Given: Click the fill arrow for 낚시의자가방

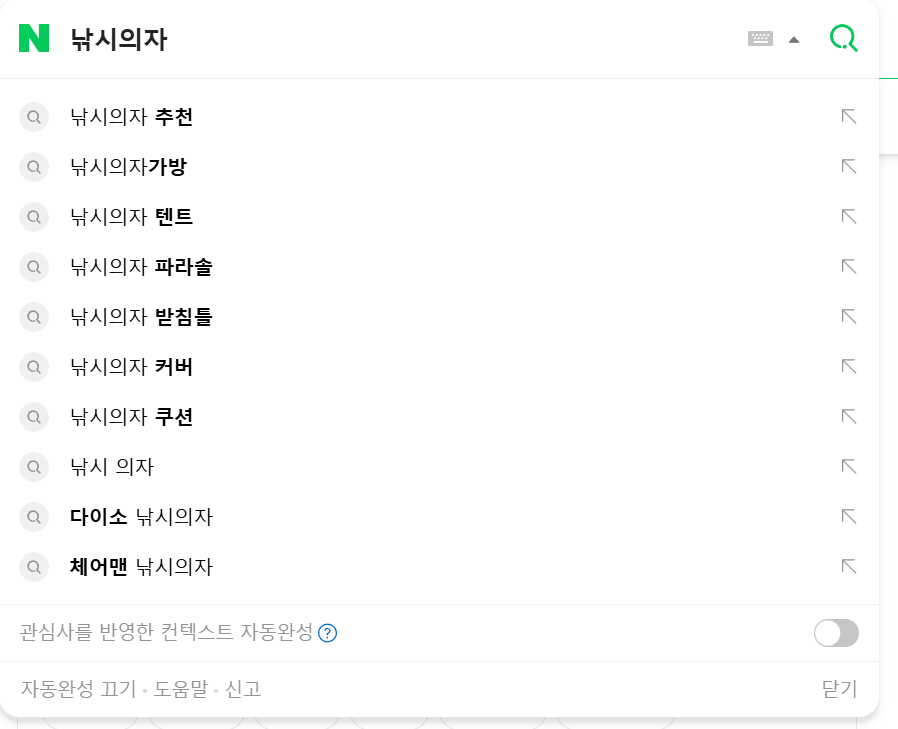Looking at the screenshot, I should coord(849,166).
